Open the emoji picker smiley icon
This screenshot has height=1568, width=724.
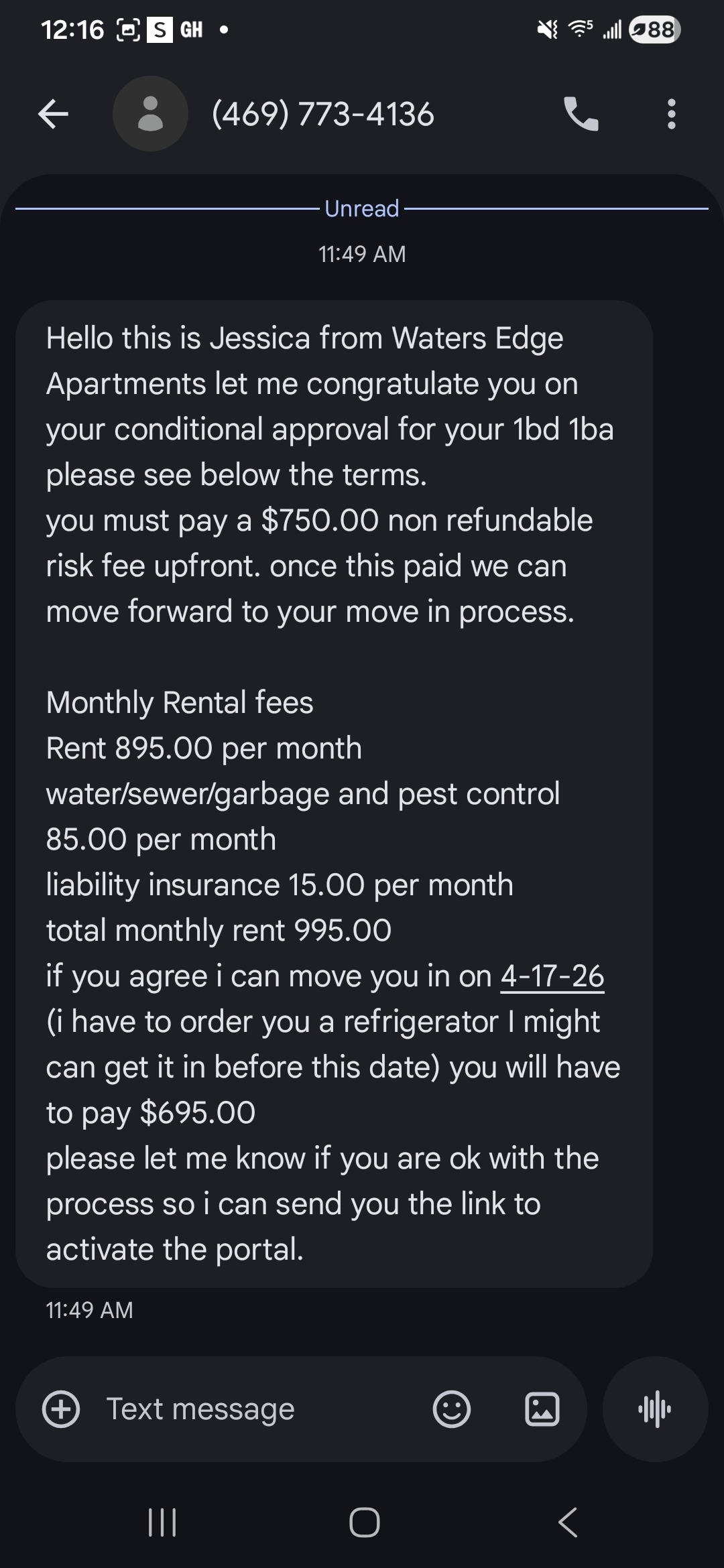pyautogui.click(x=451, y=1409)
